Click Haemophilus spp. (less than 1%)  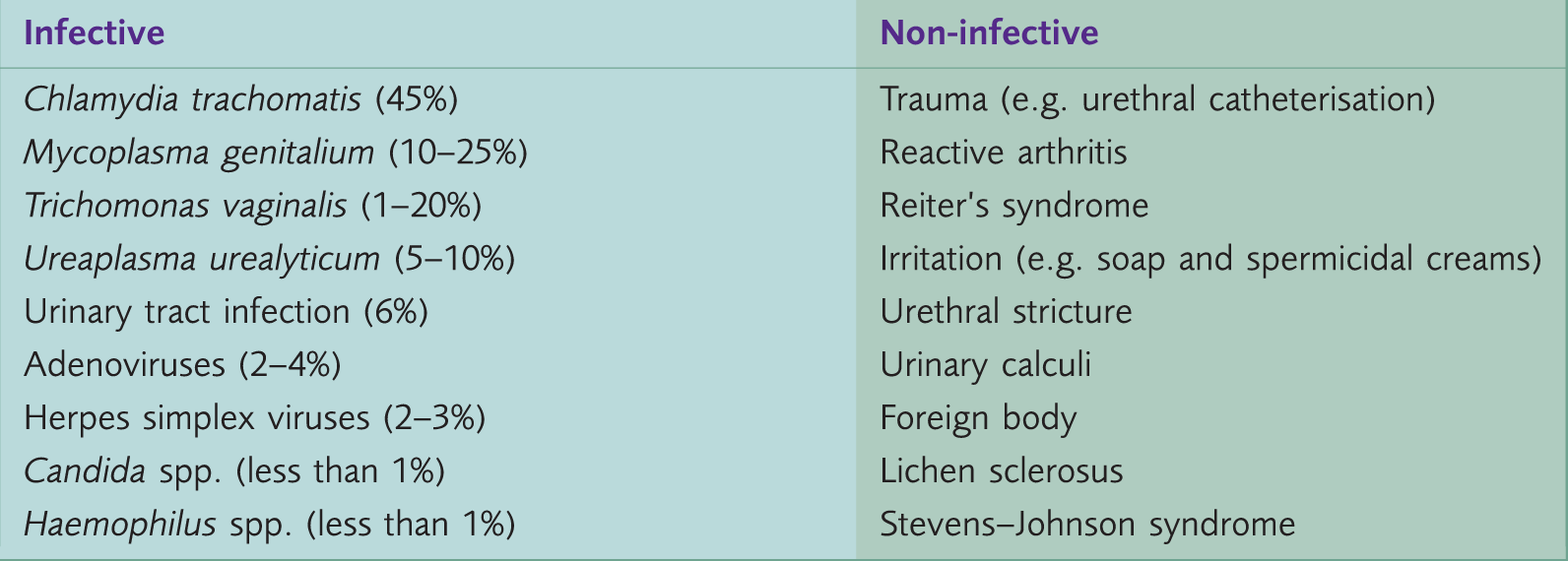270,525
